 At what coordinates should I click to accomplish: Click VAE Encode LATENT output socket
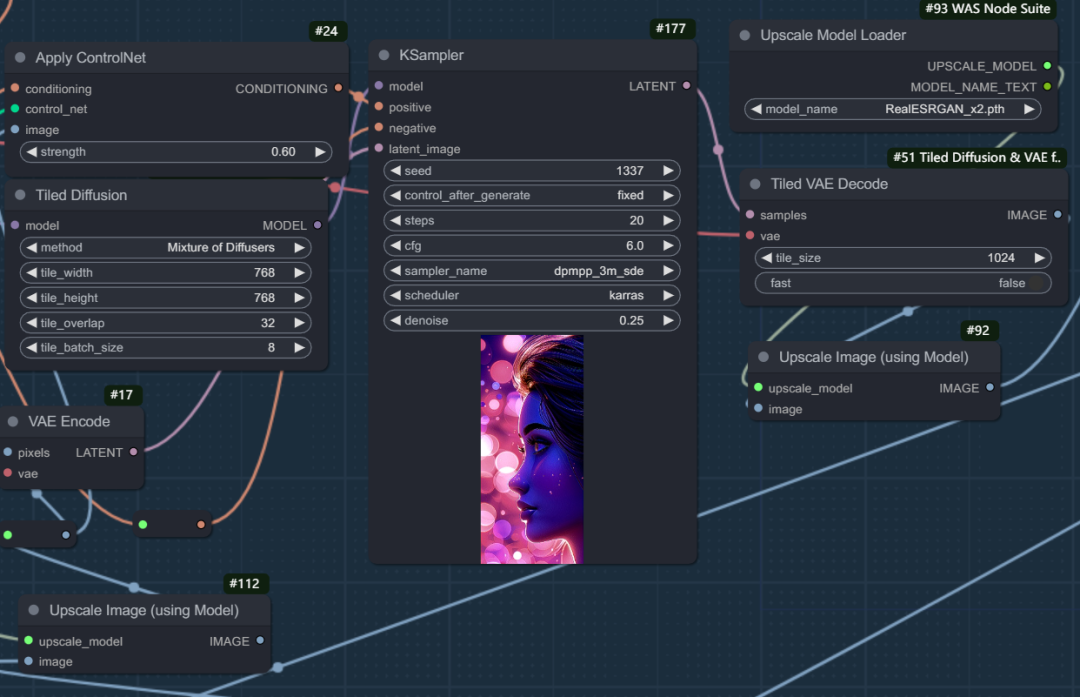pyautogui.click(x=134, y=452)
